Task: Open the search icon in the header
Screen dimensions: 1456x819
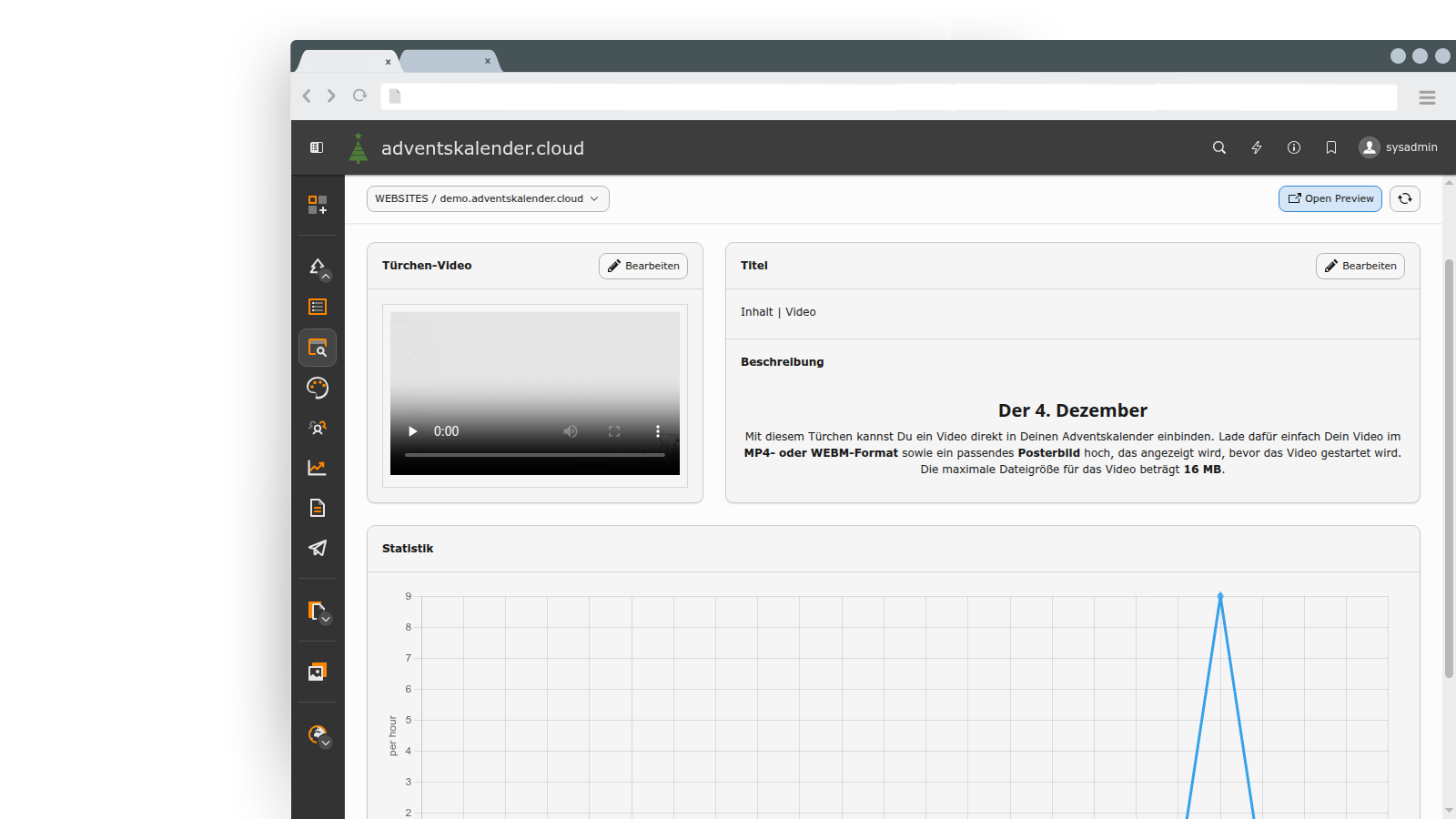Action: (1219, 147)
